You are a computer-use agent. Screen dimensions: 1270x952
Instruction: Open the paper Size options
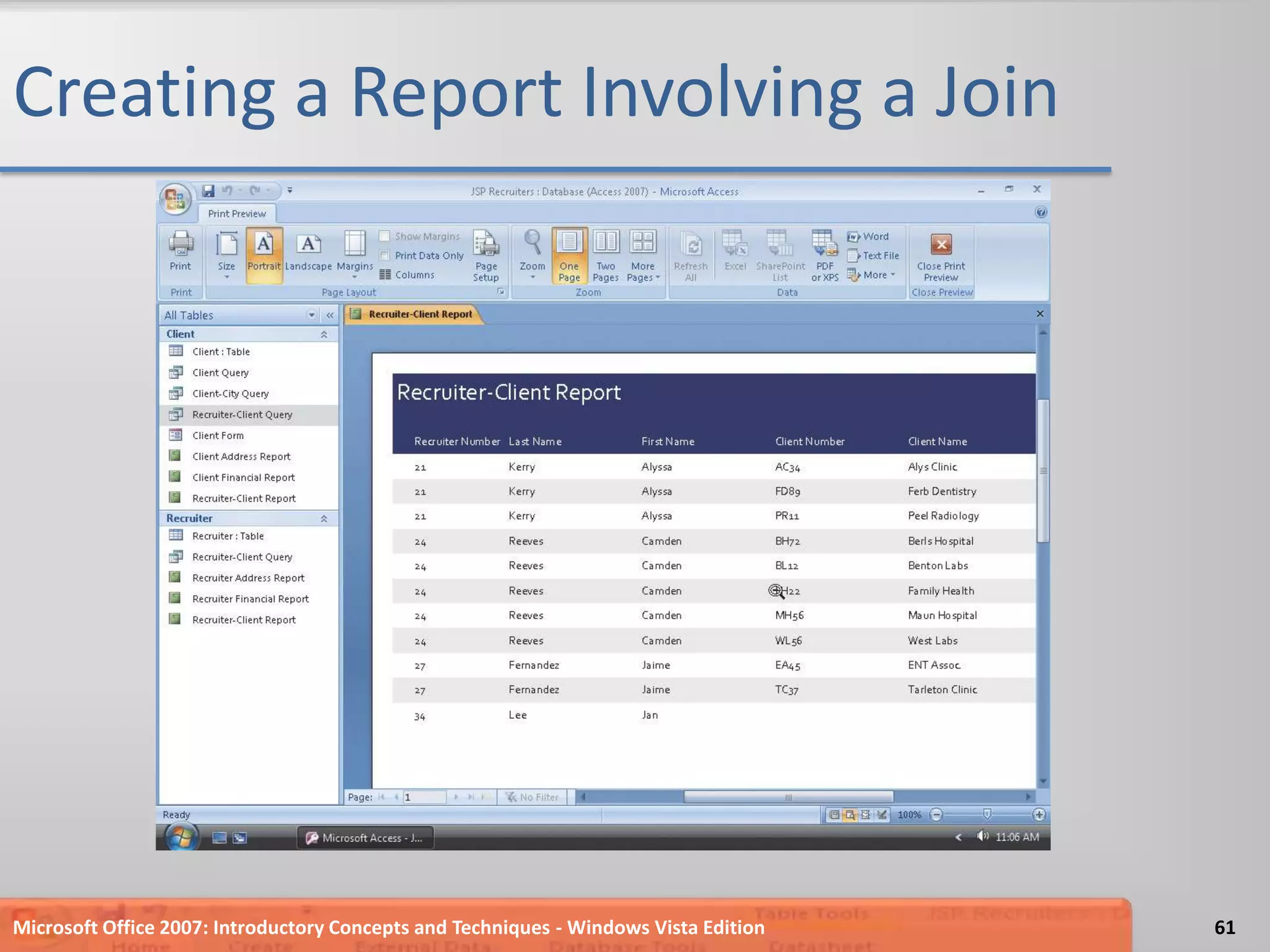pos(226,255)
